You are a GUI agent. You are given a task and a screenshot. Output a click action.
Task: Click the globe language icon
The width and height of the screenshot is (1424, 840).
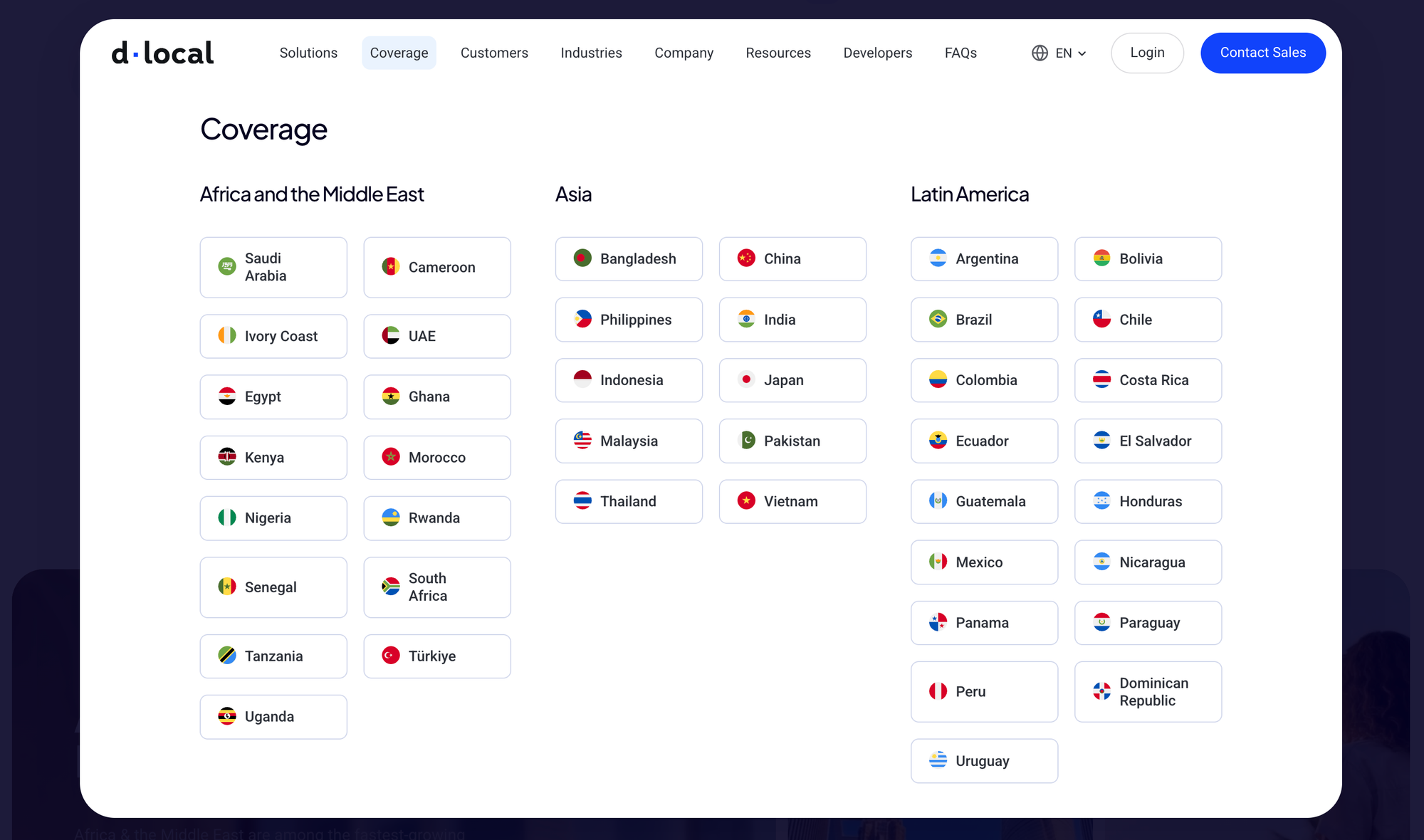pos(1040,53)
